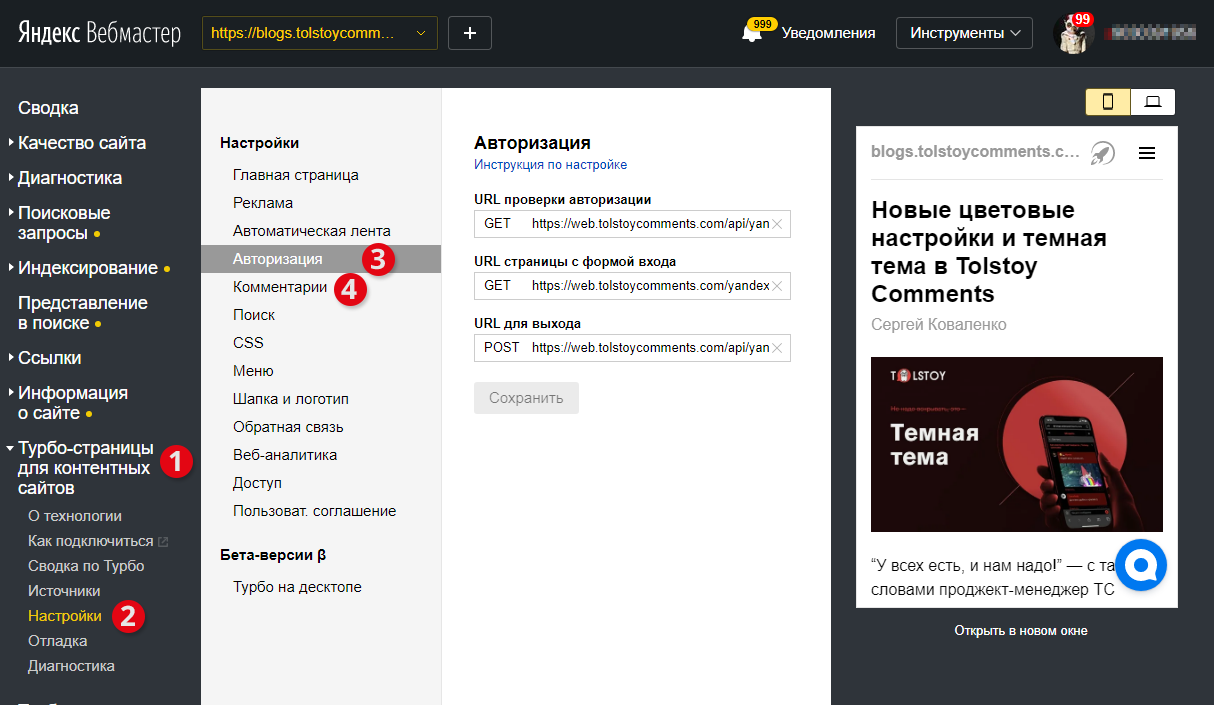Screen dimensions: 1214x705
Task: Open Обратная связь settings
Action: click(x=288, y=427)
